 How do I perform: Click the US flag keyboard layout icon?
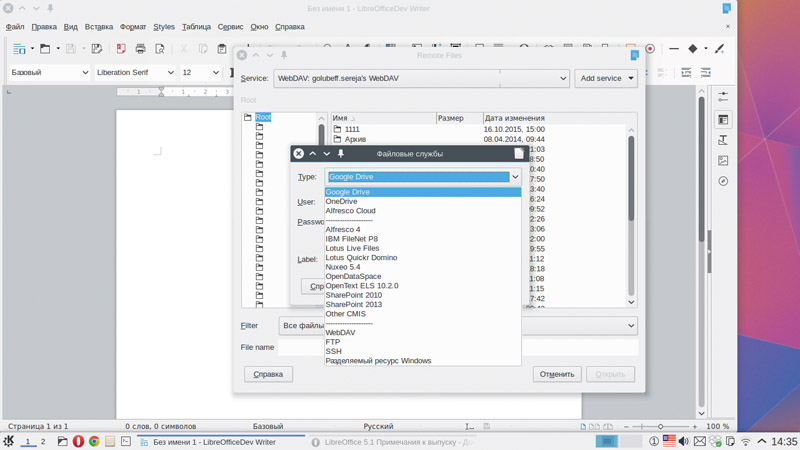pyautogui.click(x=669, y=441)
